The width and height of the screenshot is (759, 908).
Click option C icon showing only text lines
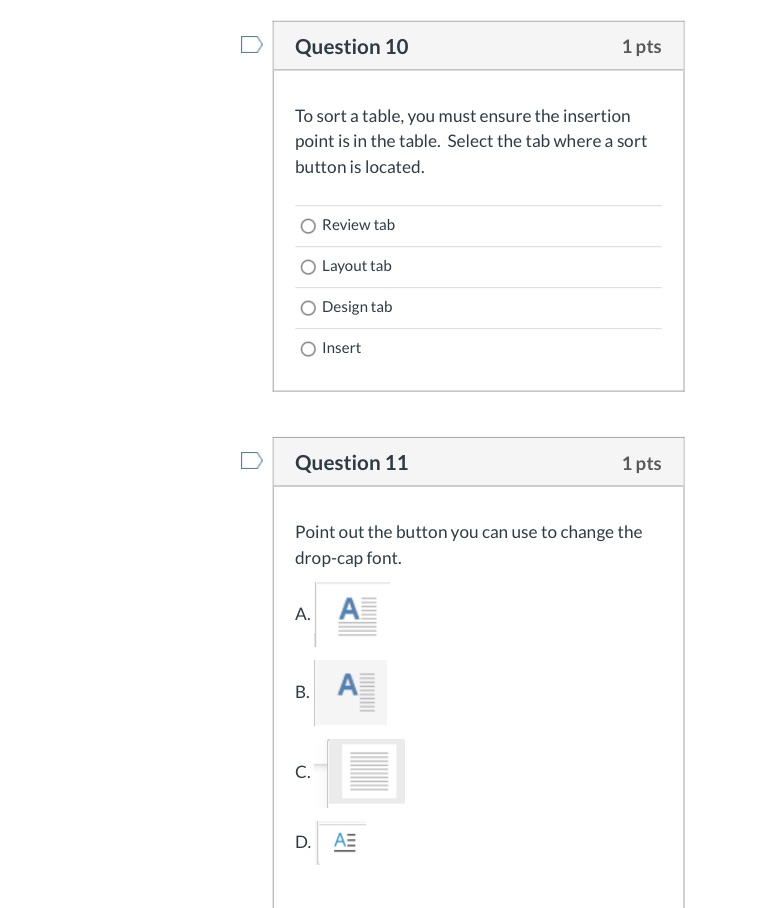coord(366,772)
